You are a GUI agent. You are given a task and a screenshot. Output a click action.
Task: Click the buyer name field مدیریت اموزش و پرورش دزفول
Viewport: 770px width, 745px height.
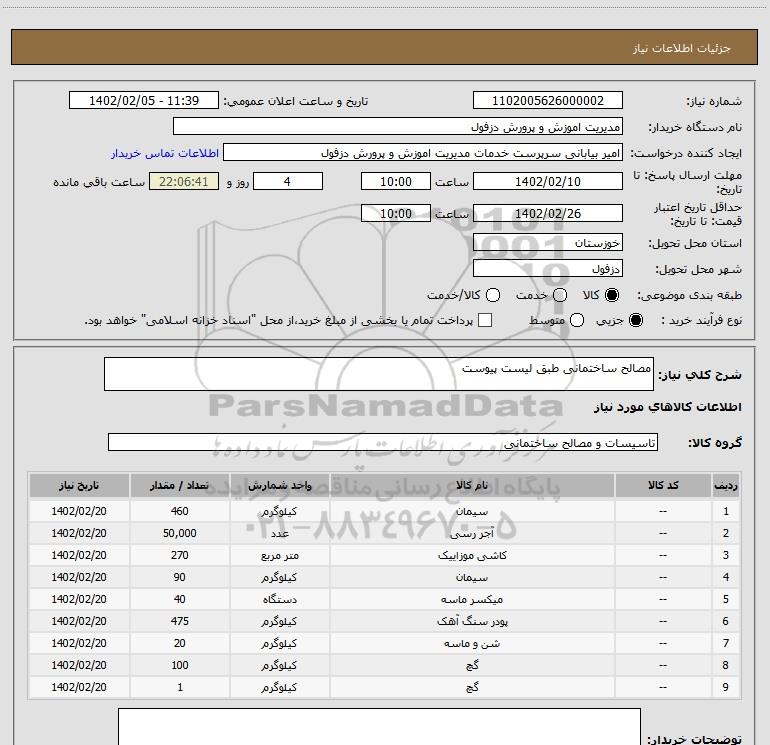[x=398, y=127]
